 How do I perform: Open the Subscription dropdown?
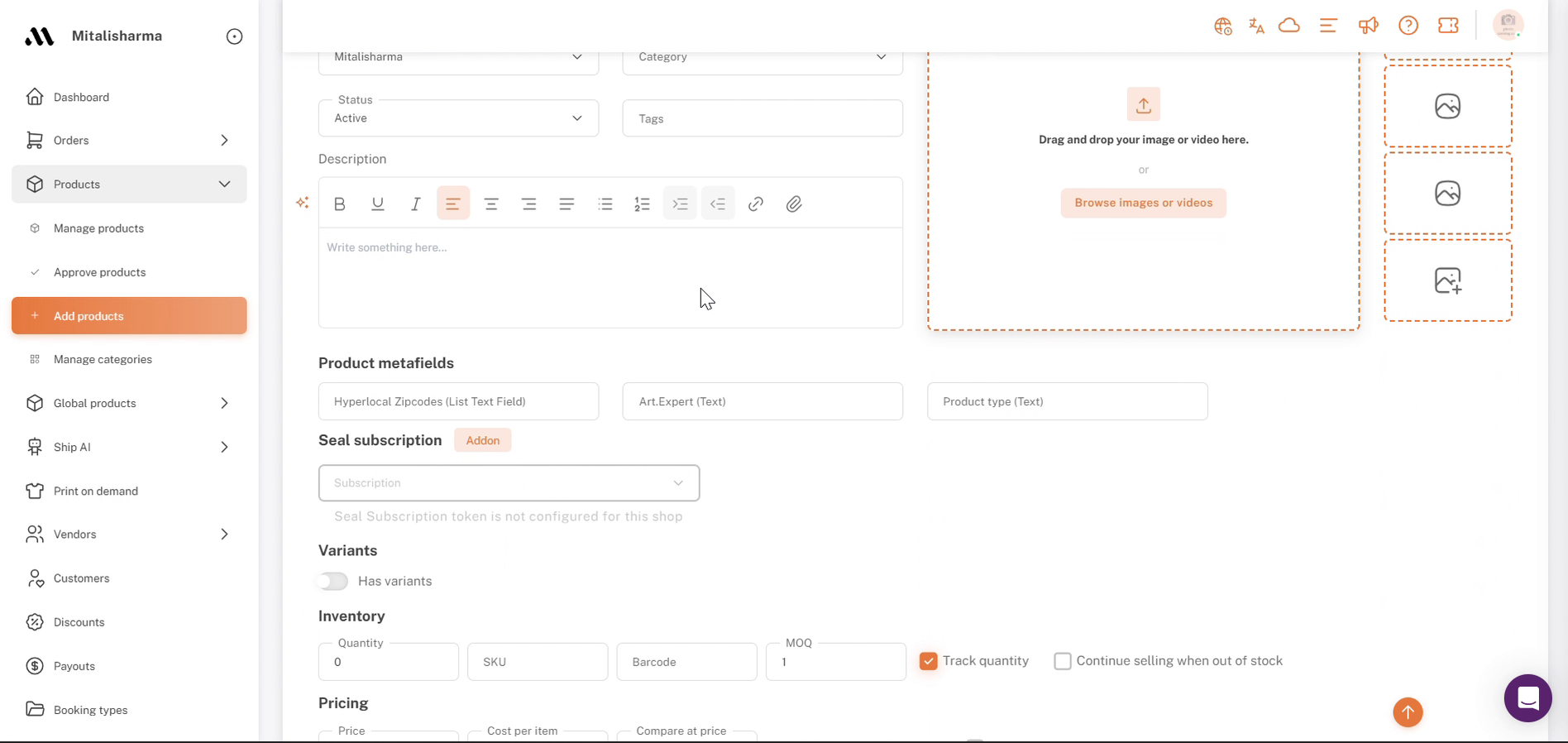[509, 483]
